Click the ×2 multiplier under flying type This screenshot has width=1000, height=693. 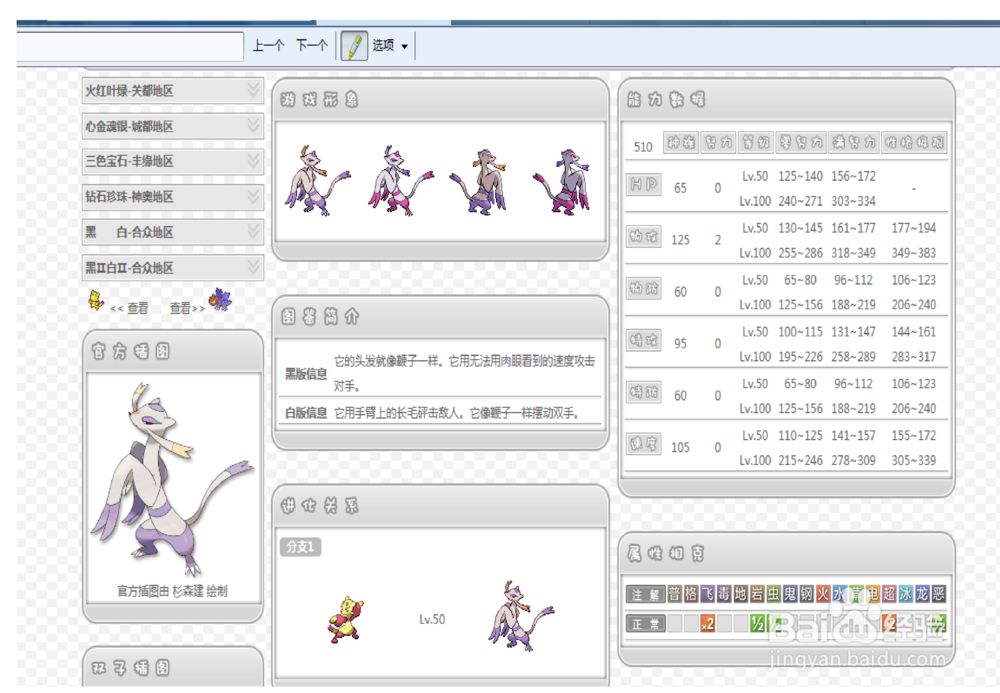(x=708, y=624)
